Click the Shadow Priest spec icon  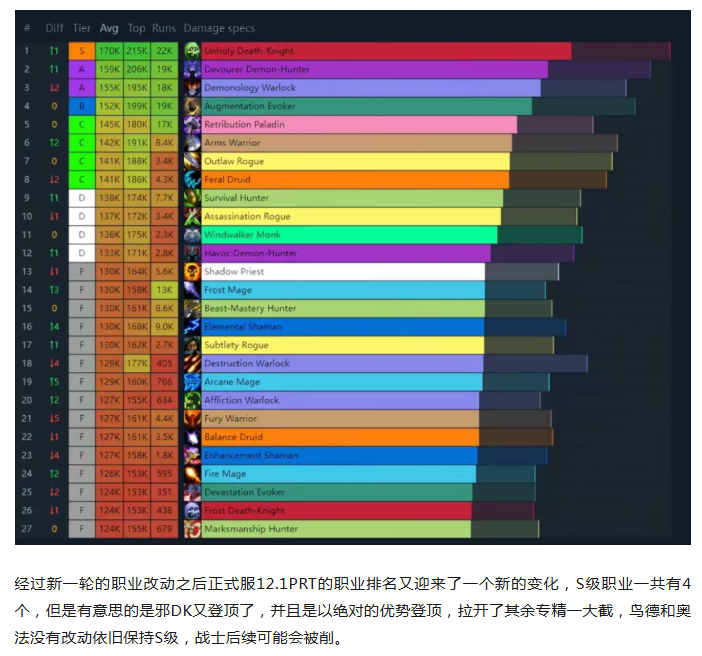click(193, 271)
